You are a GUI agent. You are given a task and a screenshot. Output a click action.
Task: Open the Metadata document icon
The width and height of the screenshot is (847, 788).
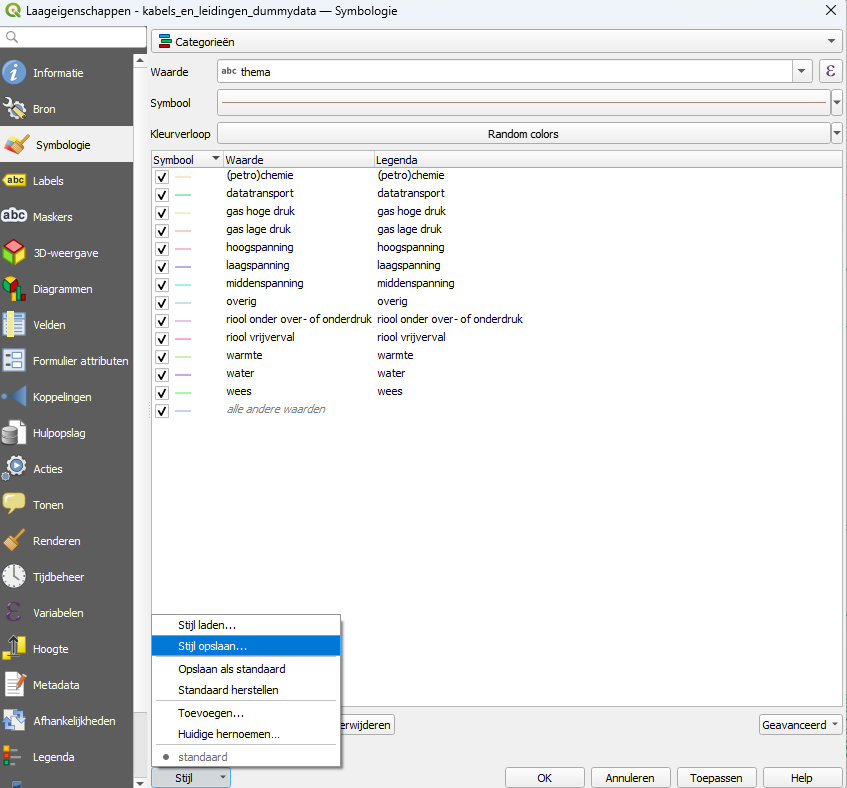[14, 684]
